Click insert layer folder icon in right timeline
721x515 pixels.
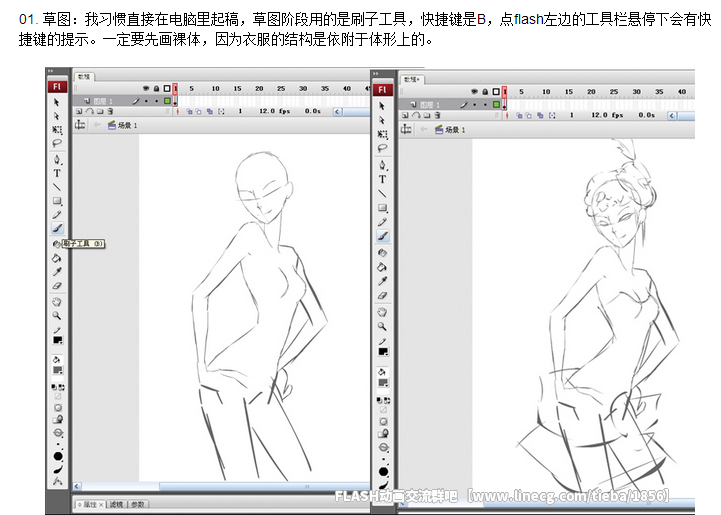[427, 115]
